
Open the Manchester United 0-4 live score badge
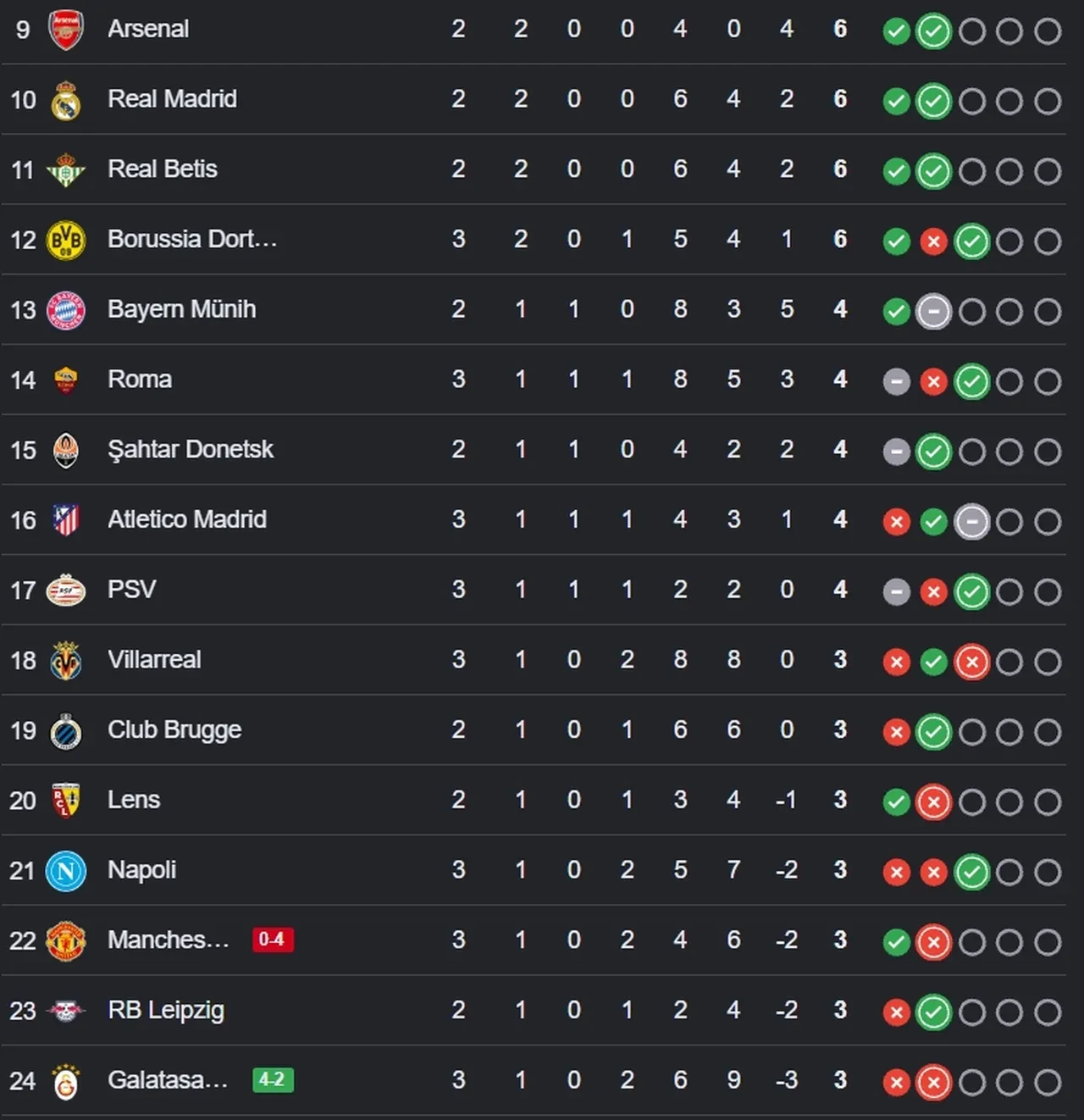(x=273, y=940)
